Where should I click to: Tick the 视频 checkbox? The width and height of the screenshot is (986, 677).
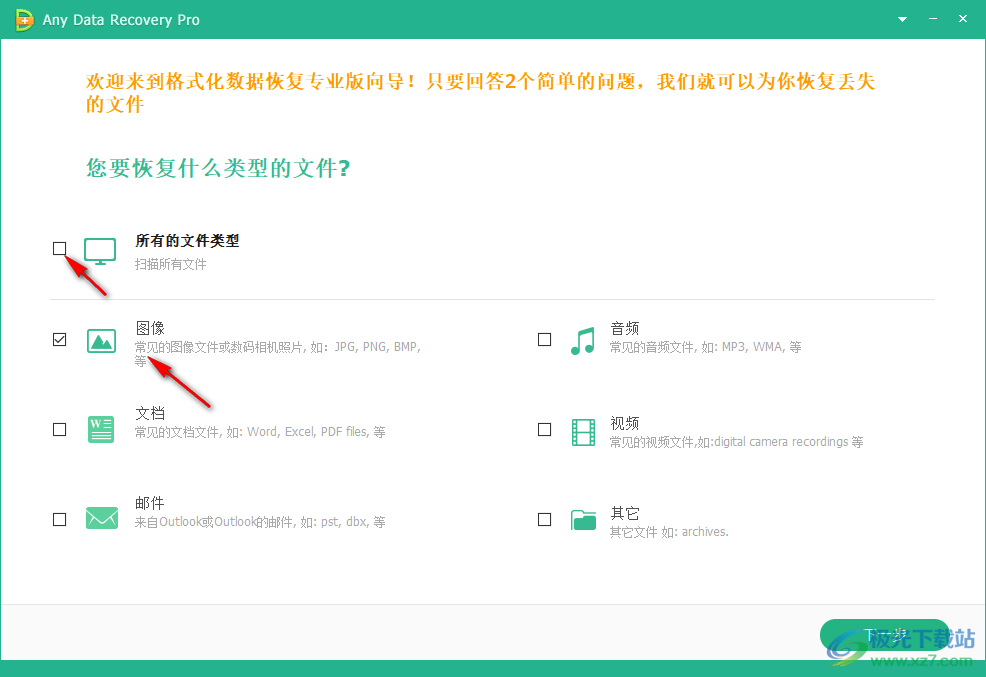pos(545,430)
